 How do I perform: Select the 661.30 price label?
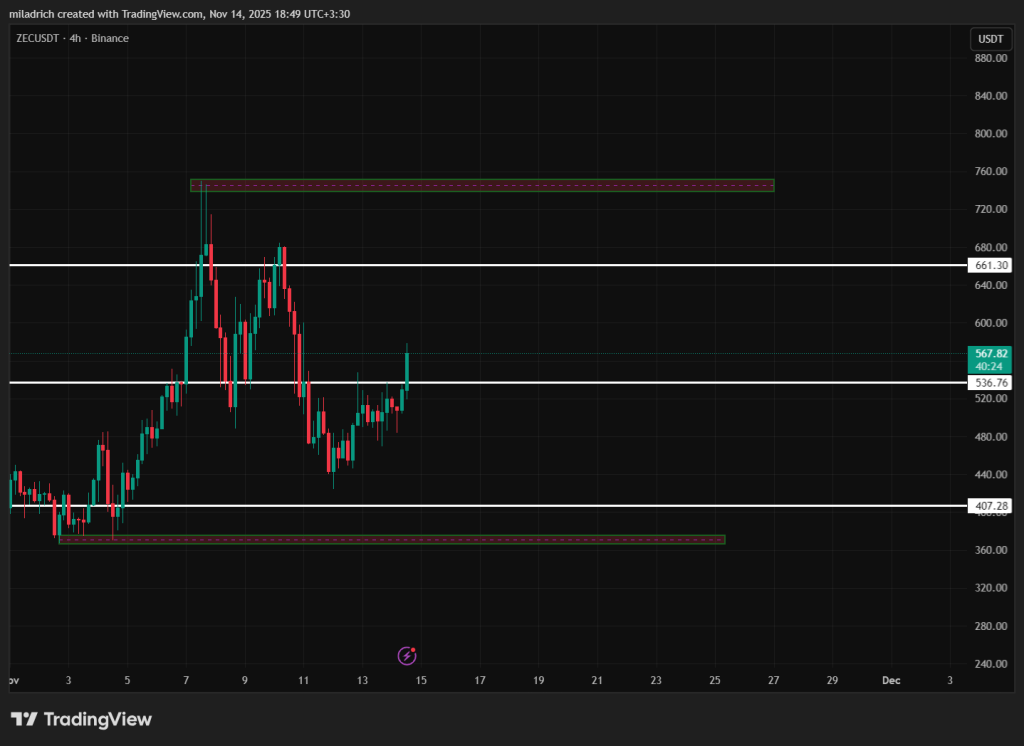point(989,265)
